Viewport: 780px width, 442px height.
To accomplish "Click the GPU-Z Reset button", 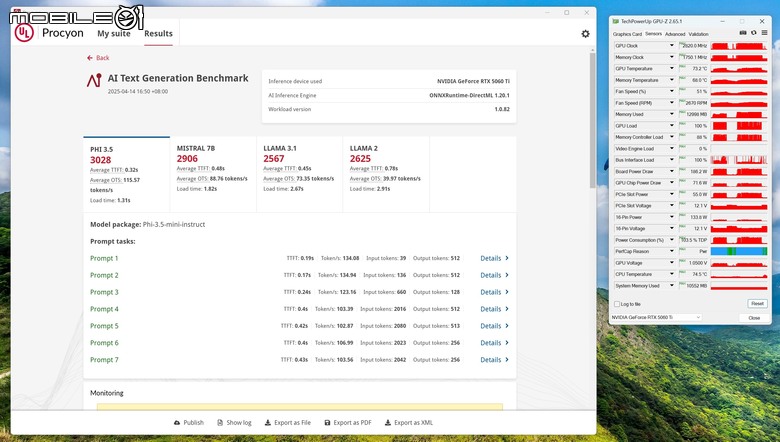I will [757, 303].
